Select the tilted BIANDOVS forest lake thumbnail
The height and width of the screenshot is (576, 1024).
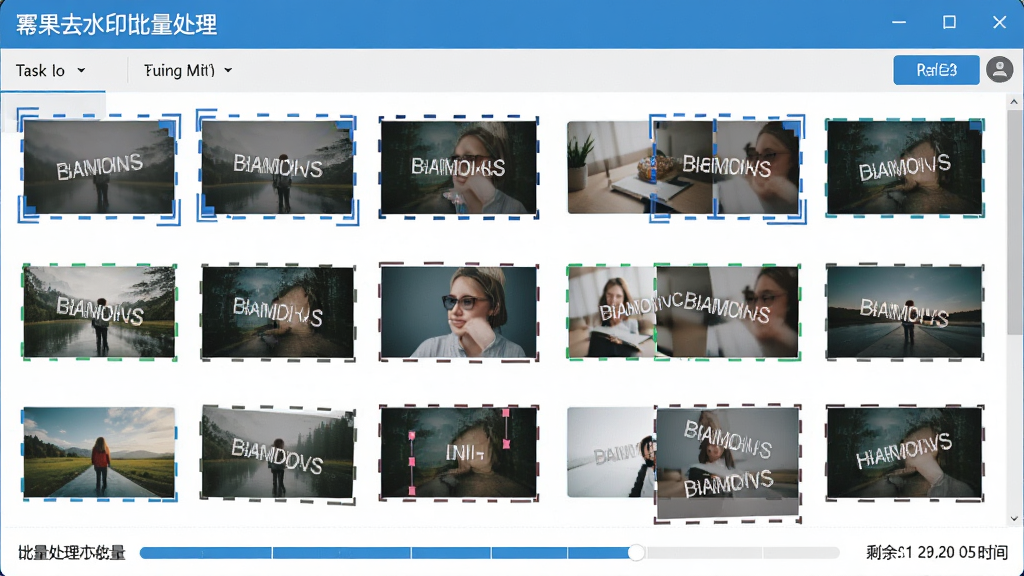[x=278, y=453]
